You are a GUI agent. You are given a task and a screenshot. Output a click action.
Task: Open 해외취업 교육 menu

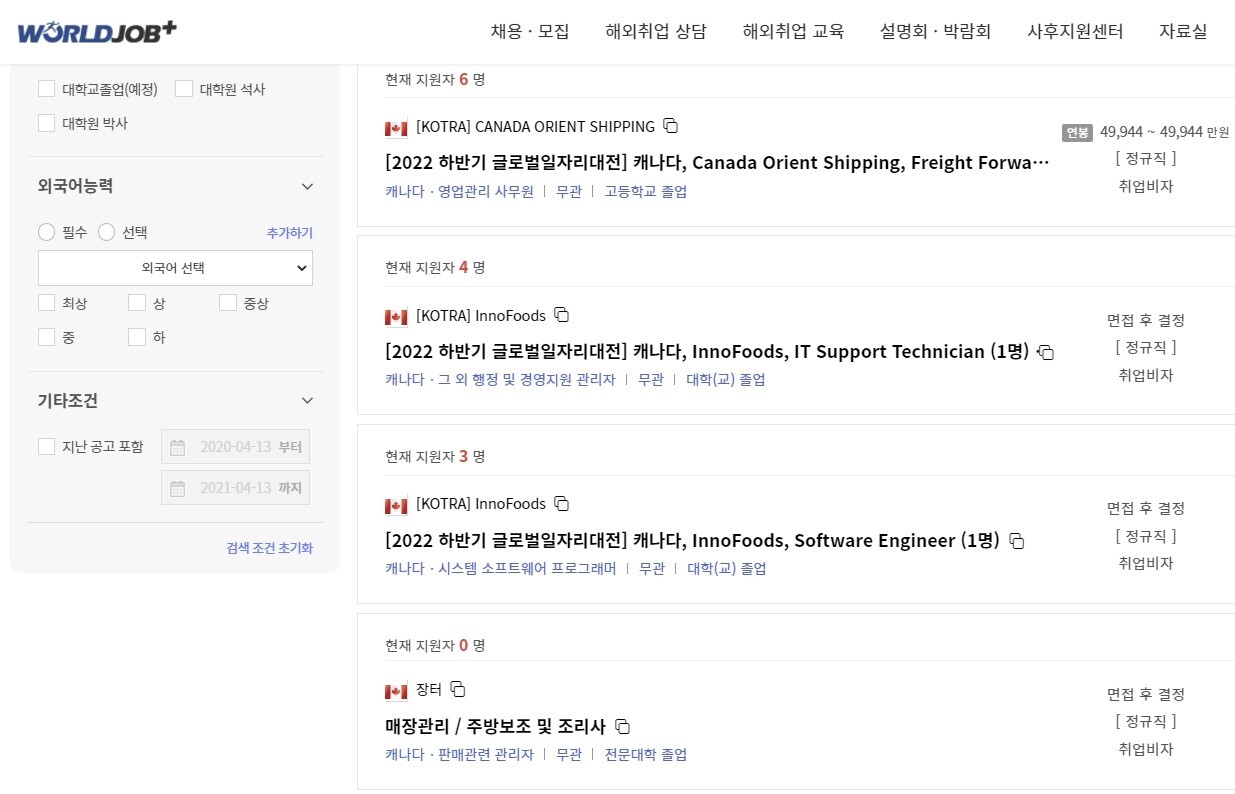click(x=793, y=31)
